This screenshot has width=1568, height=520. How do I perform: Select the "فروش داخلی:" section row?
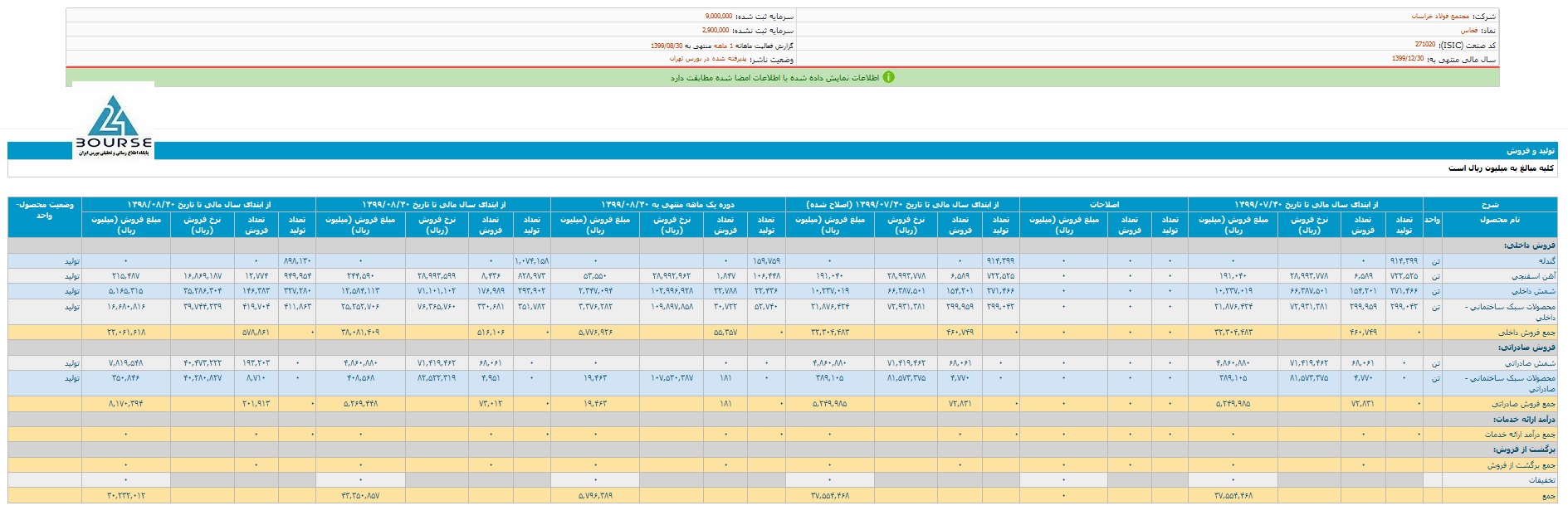pyautogui.click(x=783, y=245)
